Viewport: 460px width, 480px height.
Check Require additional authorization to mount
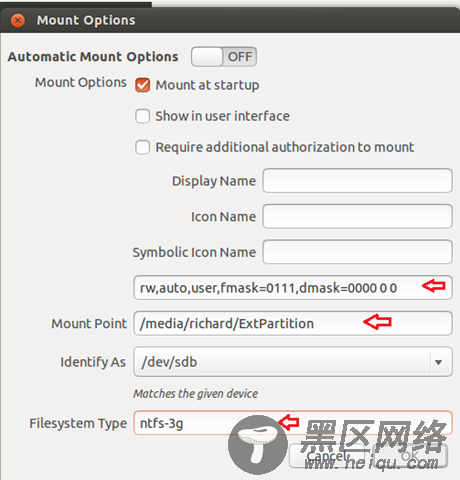tap(142, 147)
